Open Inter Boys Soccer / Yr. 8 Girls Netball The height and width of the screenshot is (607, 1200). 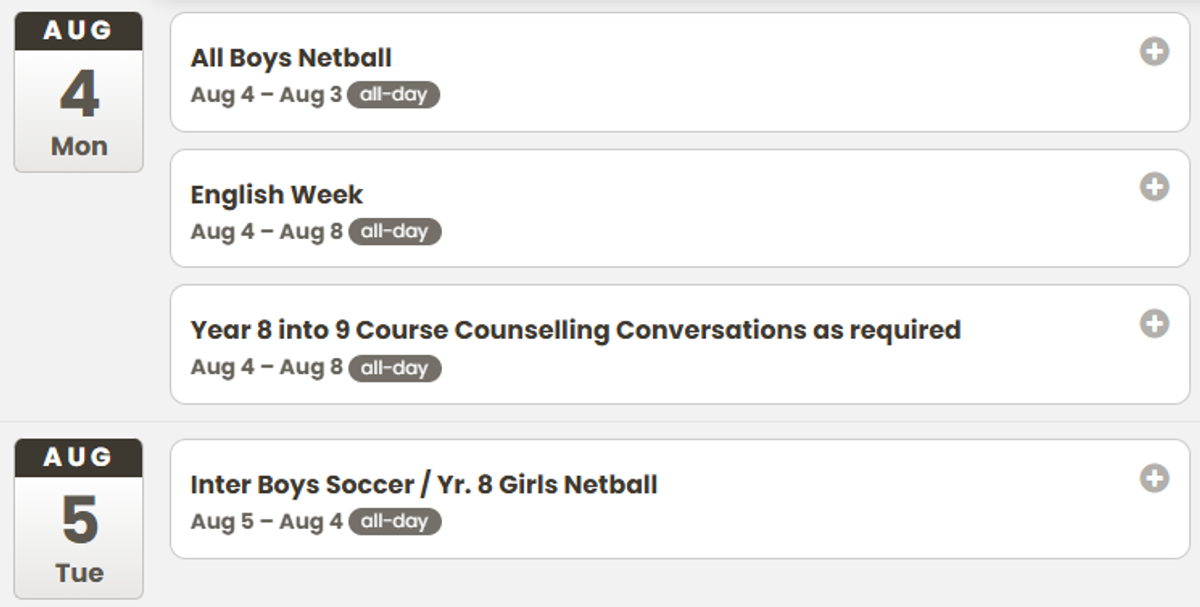click(424, 485)
